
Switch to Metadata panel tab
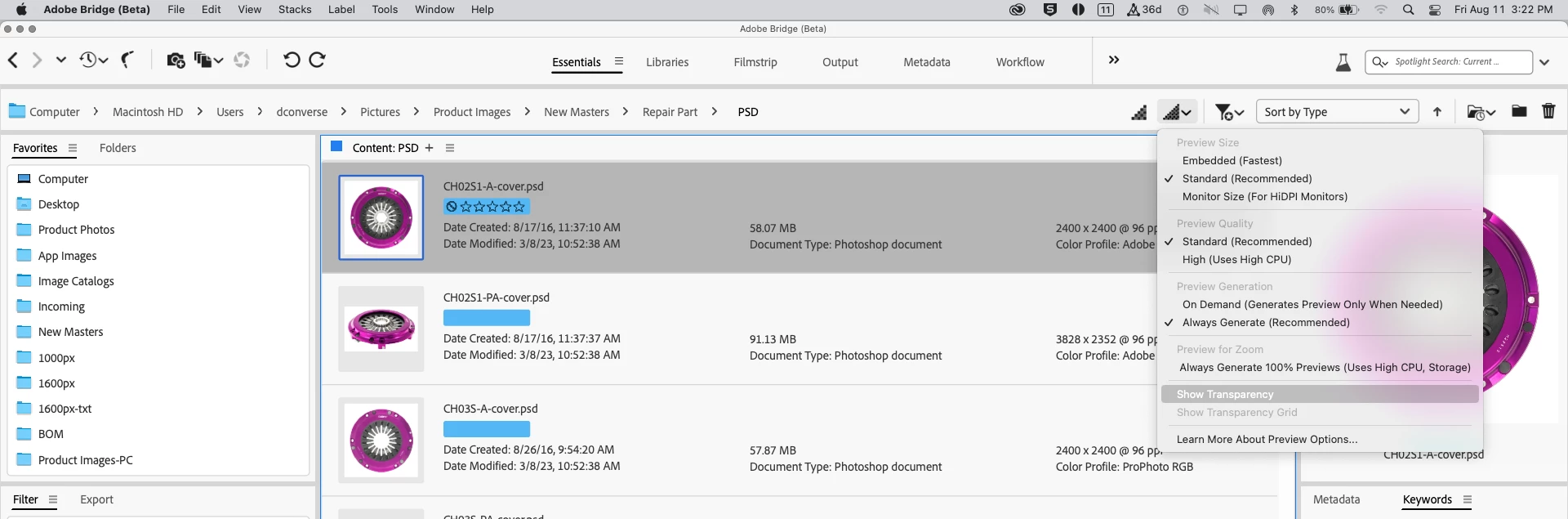click(1336, 499)
